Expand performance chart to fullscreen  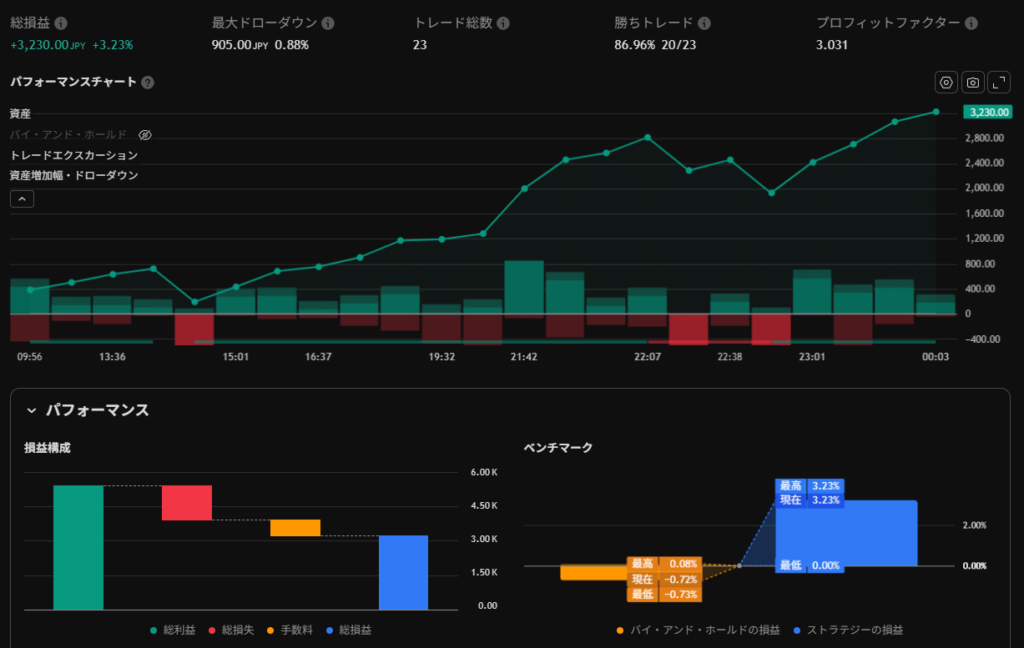coord(998,83)
